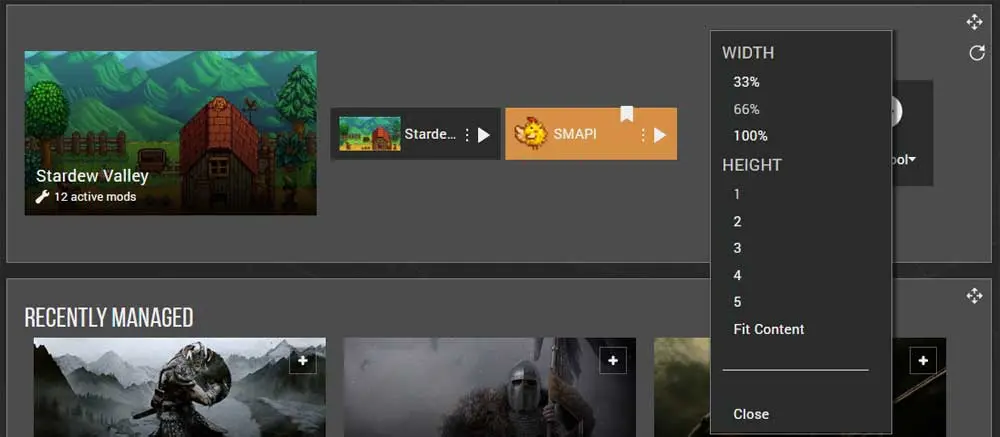
Task: Set dashlet width to 66%
Action: 746,110
